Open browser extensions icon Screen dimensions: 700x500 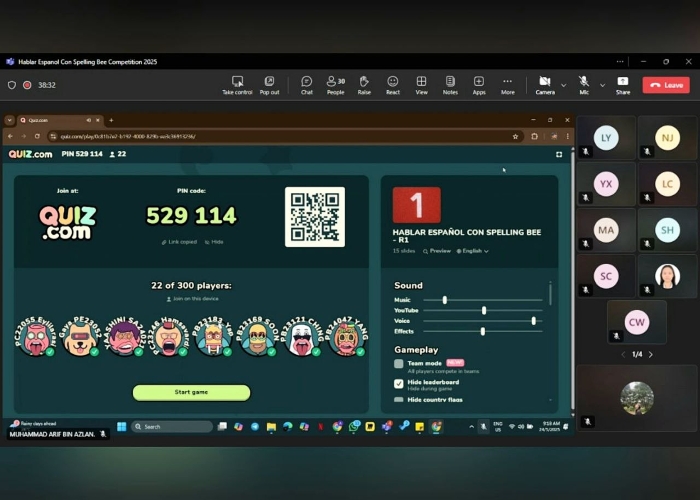point(534,136)
